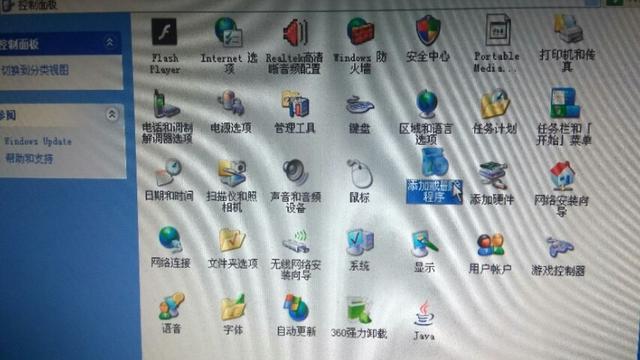Collapse the 控制面板 sidebar section

tap(109, 42)
